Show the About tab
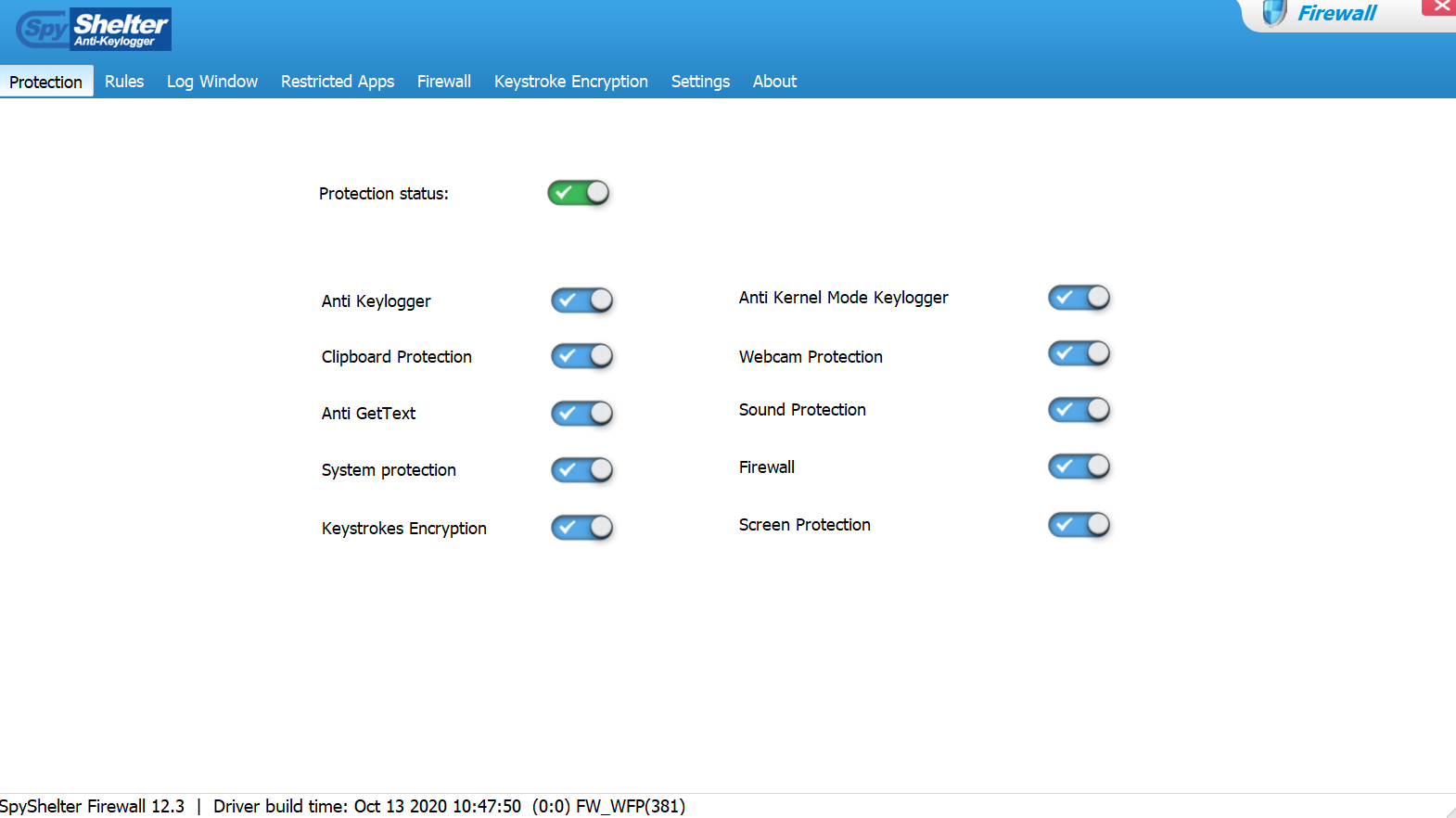Screen dimensions: 1456x818 click(x=774, y=82)
